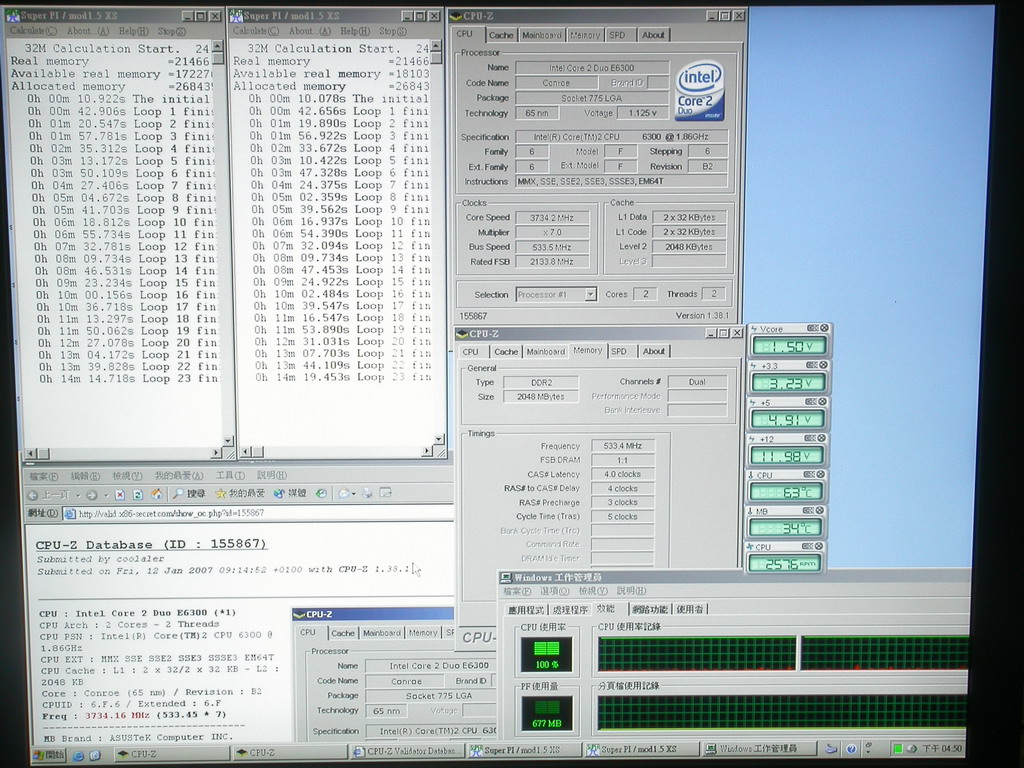Close the +3.3 voltage panel

(823, 364)
